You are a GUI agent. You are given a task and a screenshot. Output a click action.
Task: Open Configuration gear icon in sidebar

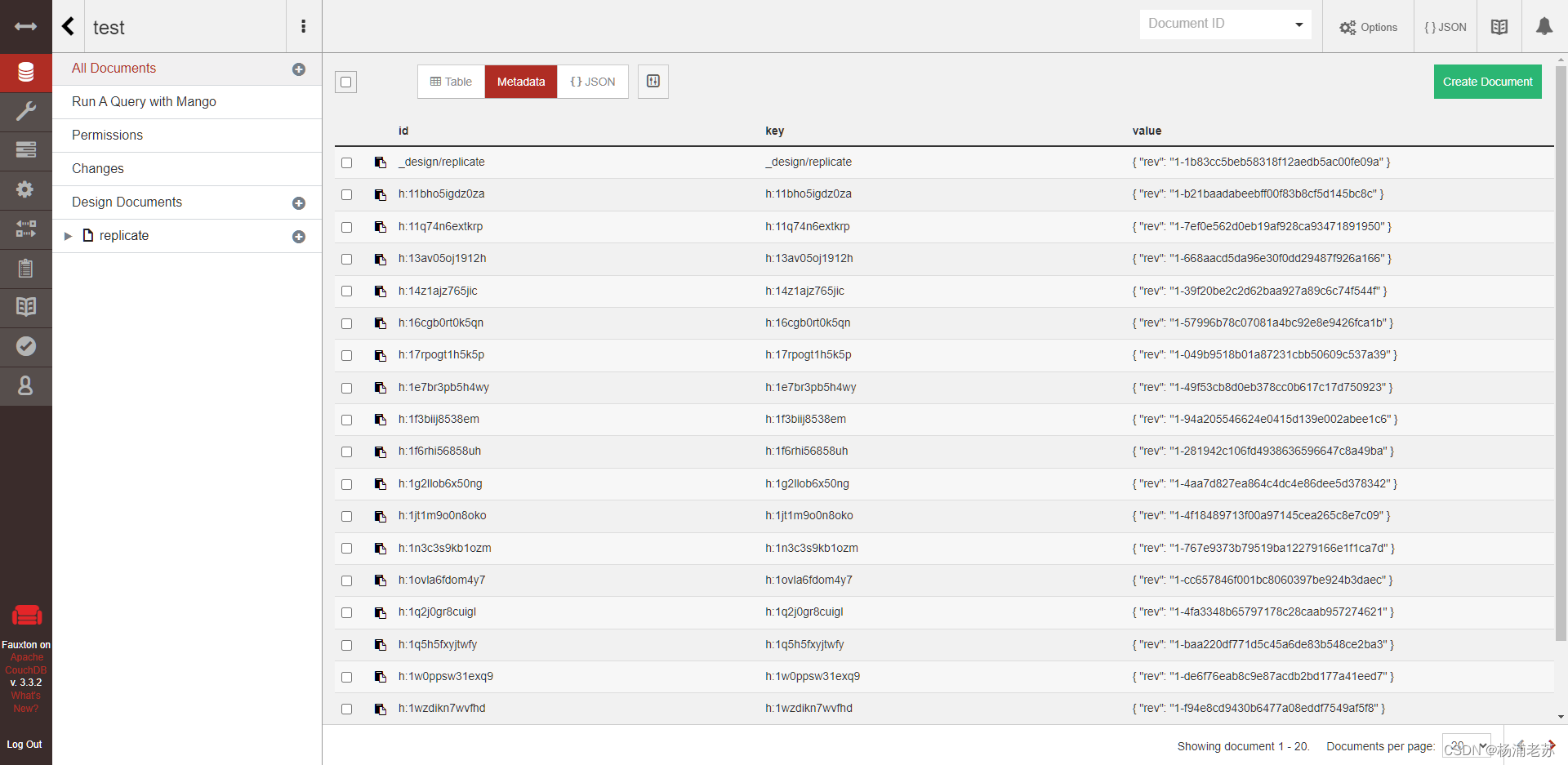click(x=25, y=189)
